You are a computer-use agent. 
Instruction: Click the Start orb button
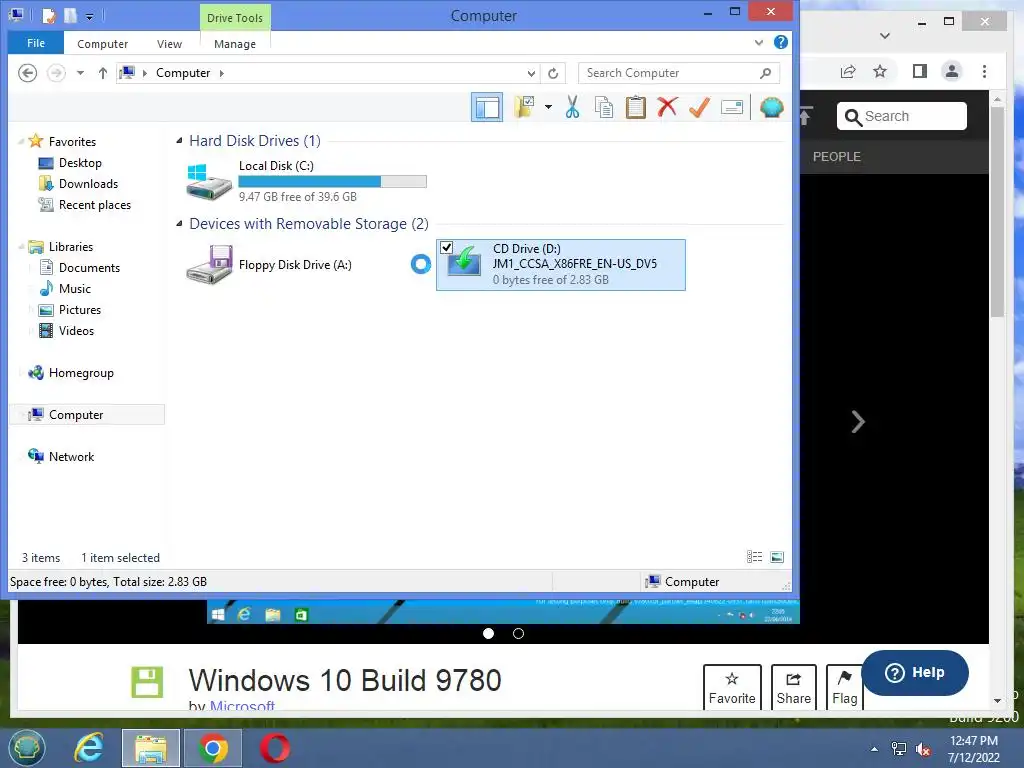click(27, 748)
